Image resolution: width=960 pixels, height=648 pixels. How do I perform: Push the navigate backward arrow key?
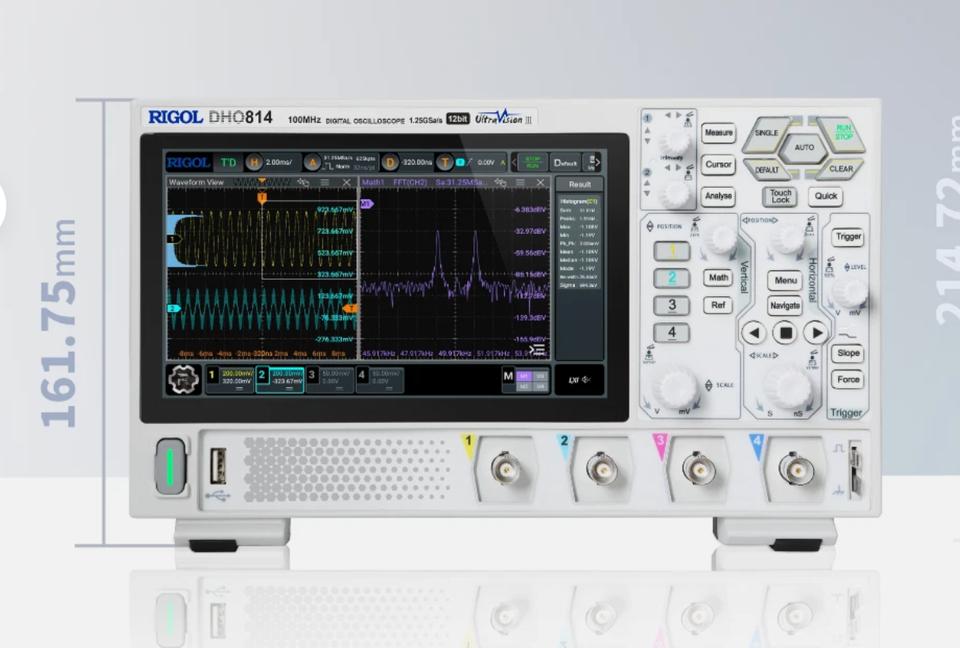(x=754, y=333)
